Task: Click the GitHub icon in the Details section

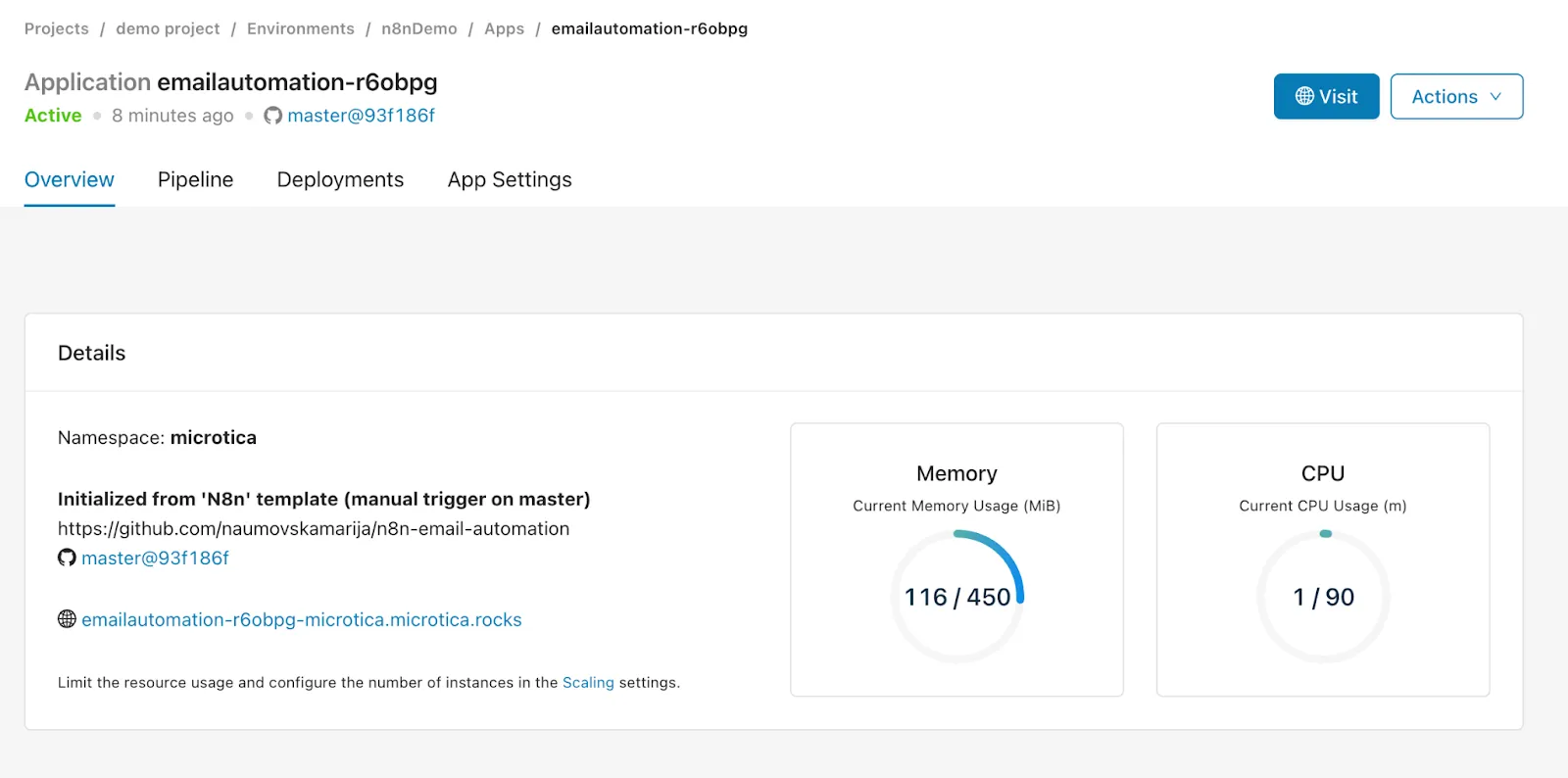Action: (67, 558)
